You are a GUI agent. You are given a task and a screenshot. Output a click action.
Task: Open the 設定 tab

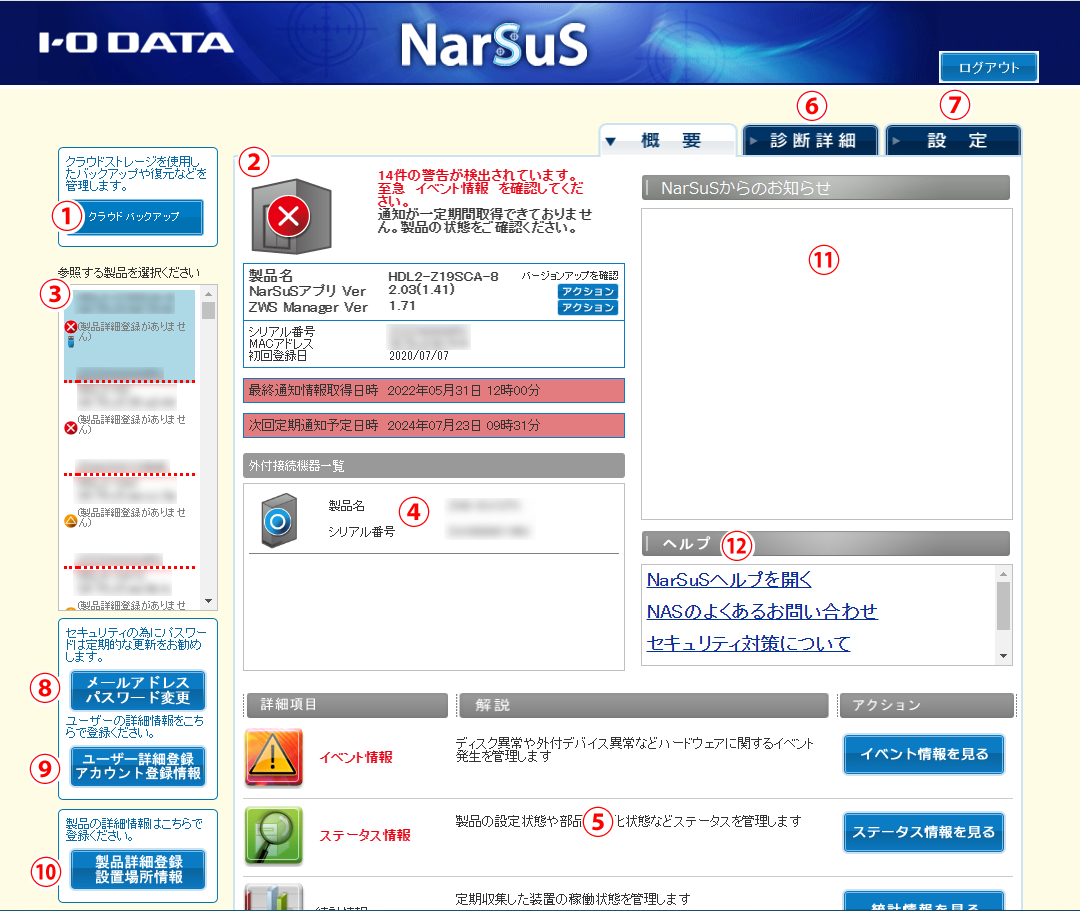953,140
